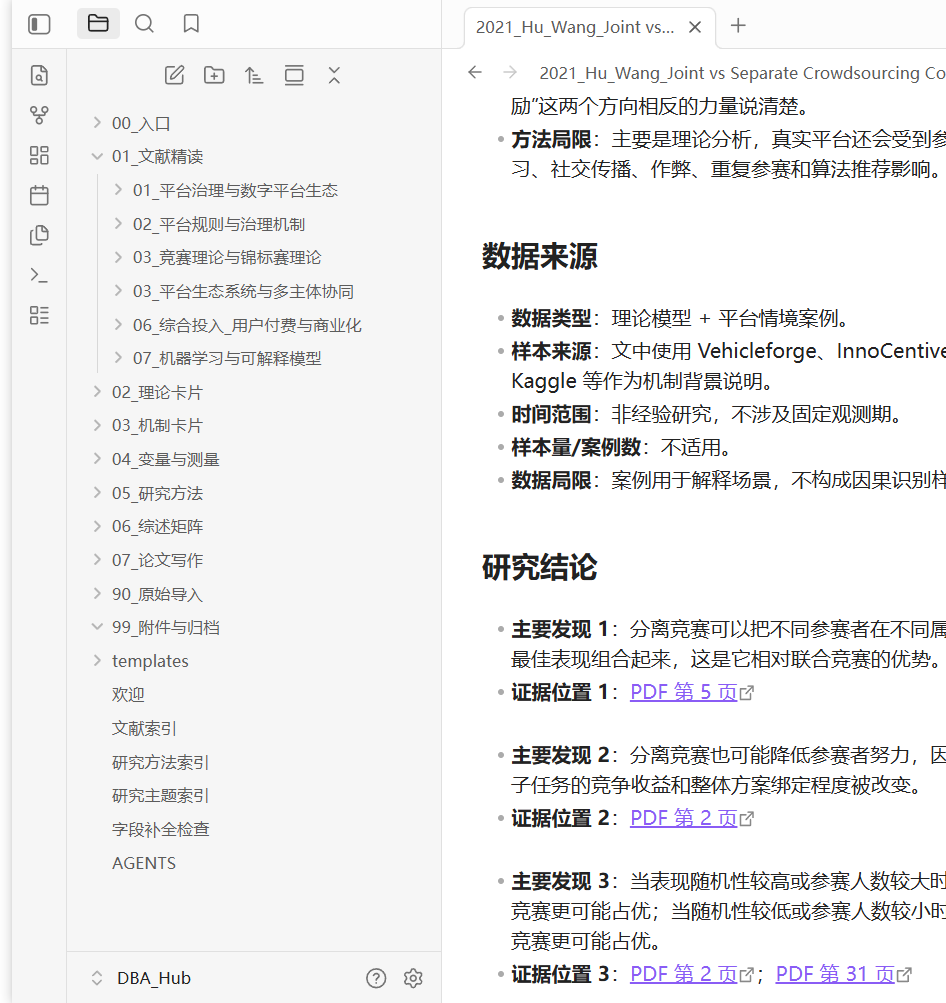Image resolution: width=946 pixels, height=1003 pixels.
Task: Open the 文献索引 note
Action: pos(144,729)
